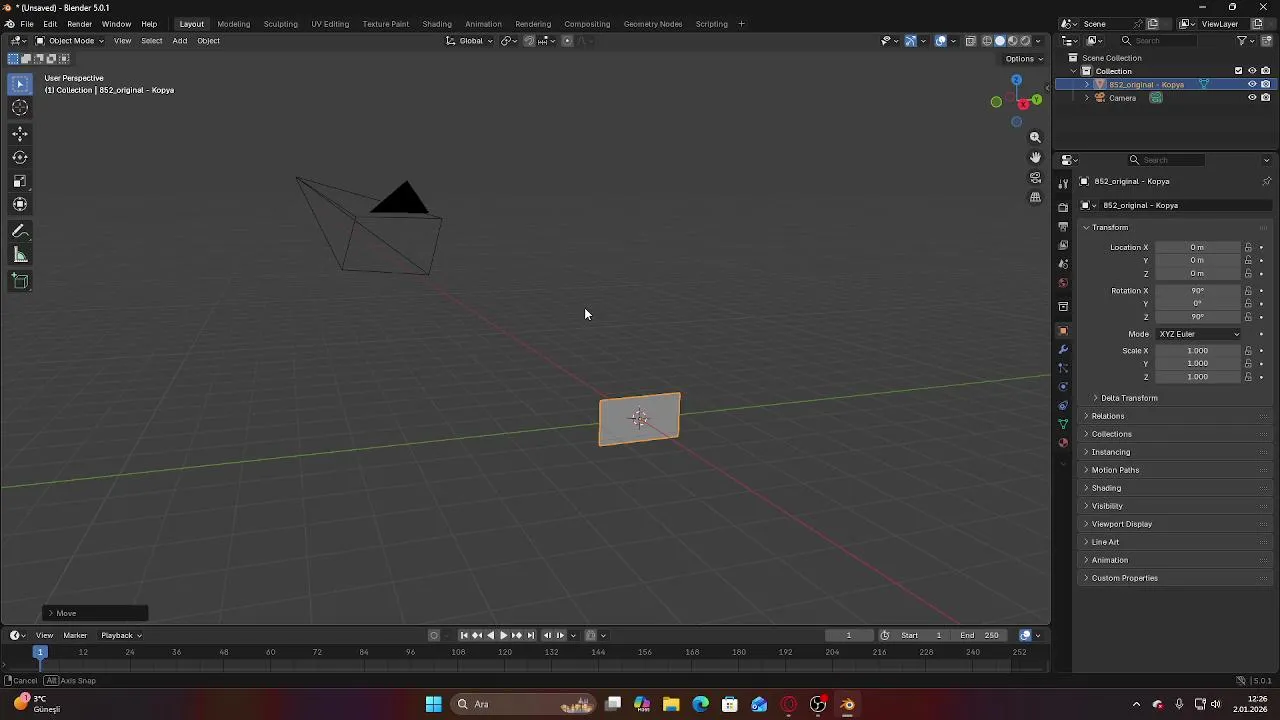Open the Render menu
1280x720 pixels.
pos(80,24)
